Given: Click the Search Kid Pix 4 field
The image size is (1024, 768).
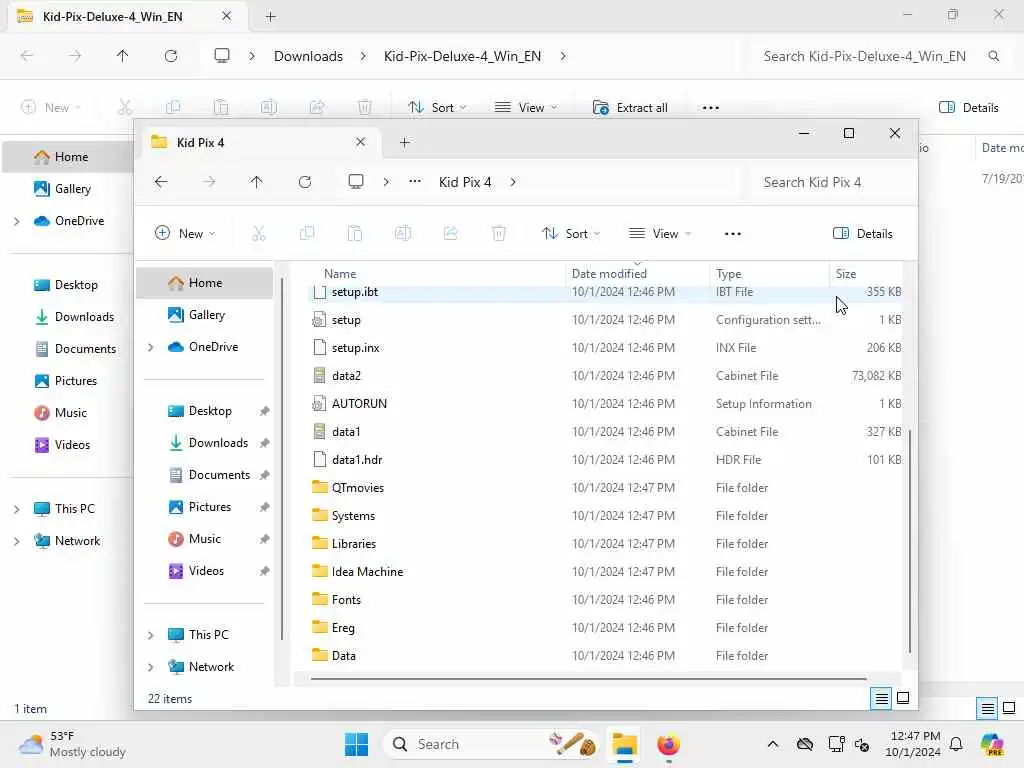Looking at the screenshot, I should pyautogui.click(x=829, y=182).
